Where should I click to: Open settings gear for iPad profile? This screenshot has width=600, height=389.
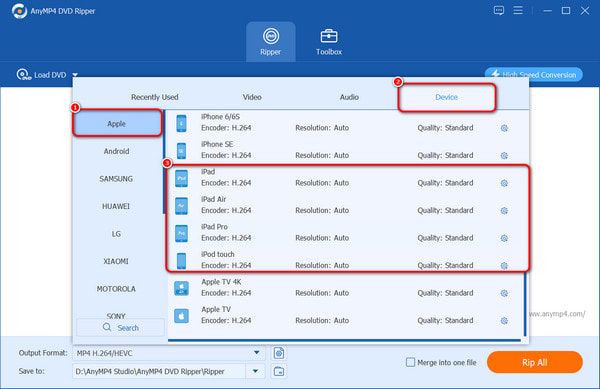pyautogui.click(x=504, y=183)
